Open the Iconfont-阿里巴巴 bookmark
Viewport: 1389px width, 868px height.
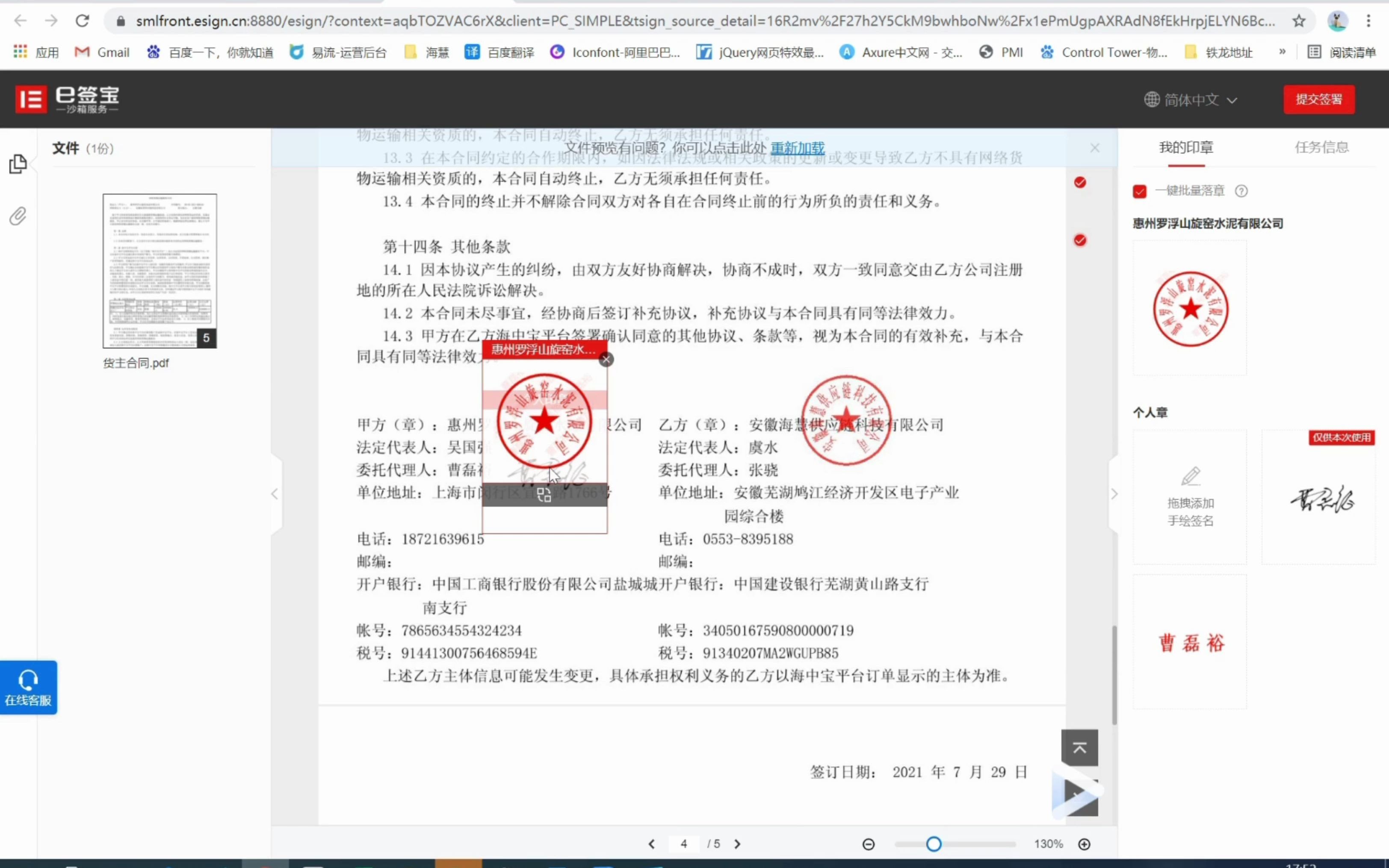pyautogui.click(x=615, y=52)
